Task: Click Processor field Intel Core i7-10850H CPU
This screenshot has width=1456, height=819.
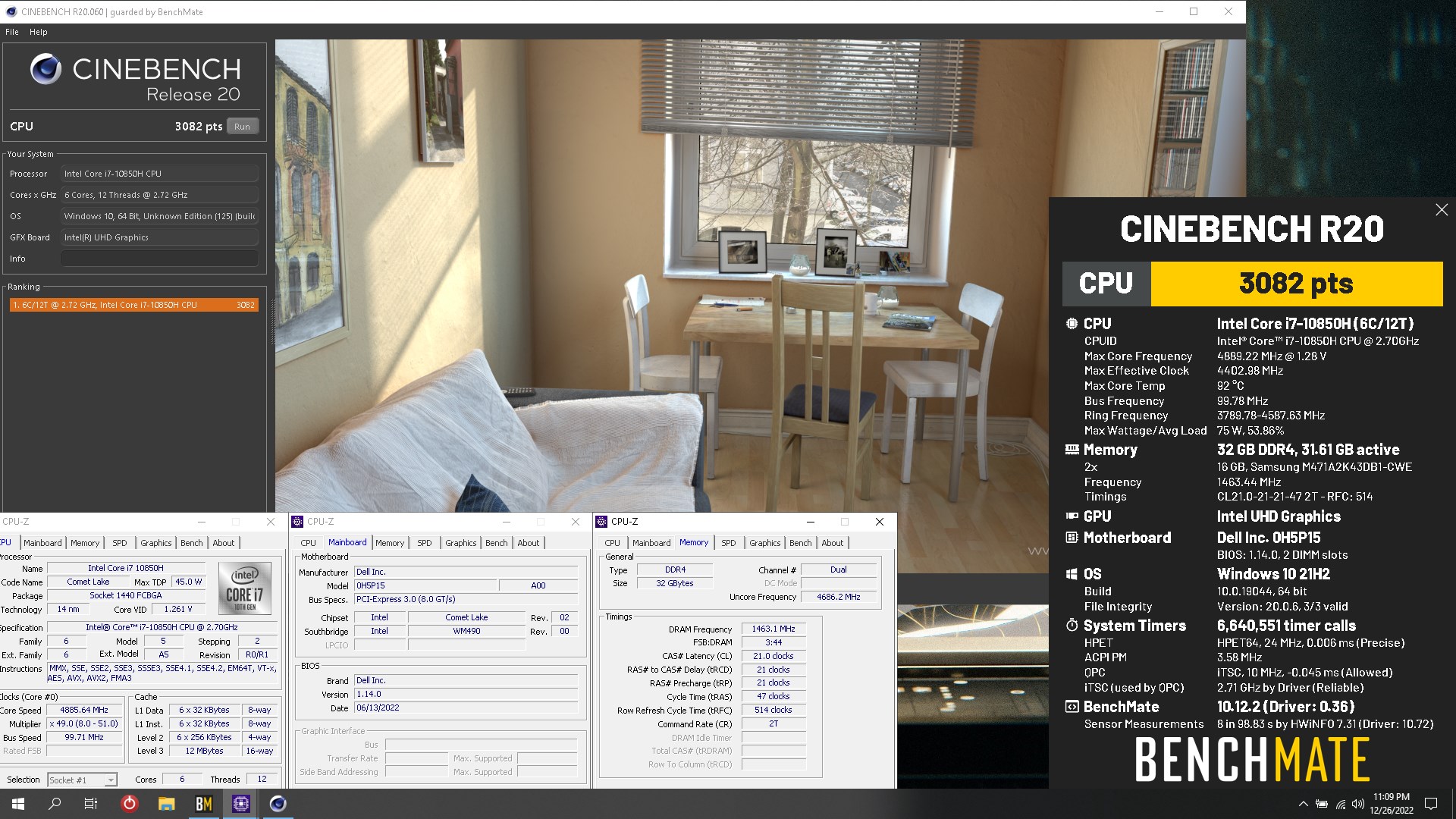Action: point(159,174)
